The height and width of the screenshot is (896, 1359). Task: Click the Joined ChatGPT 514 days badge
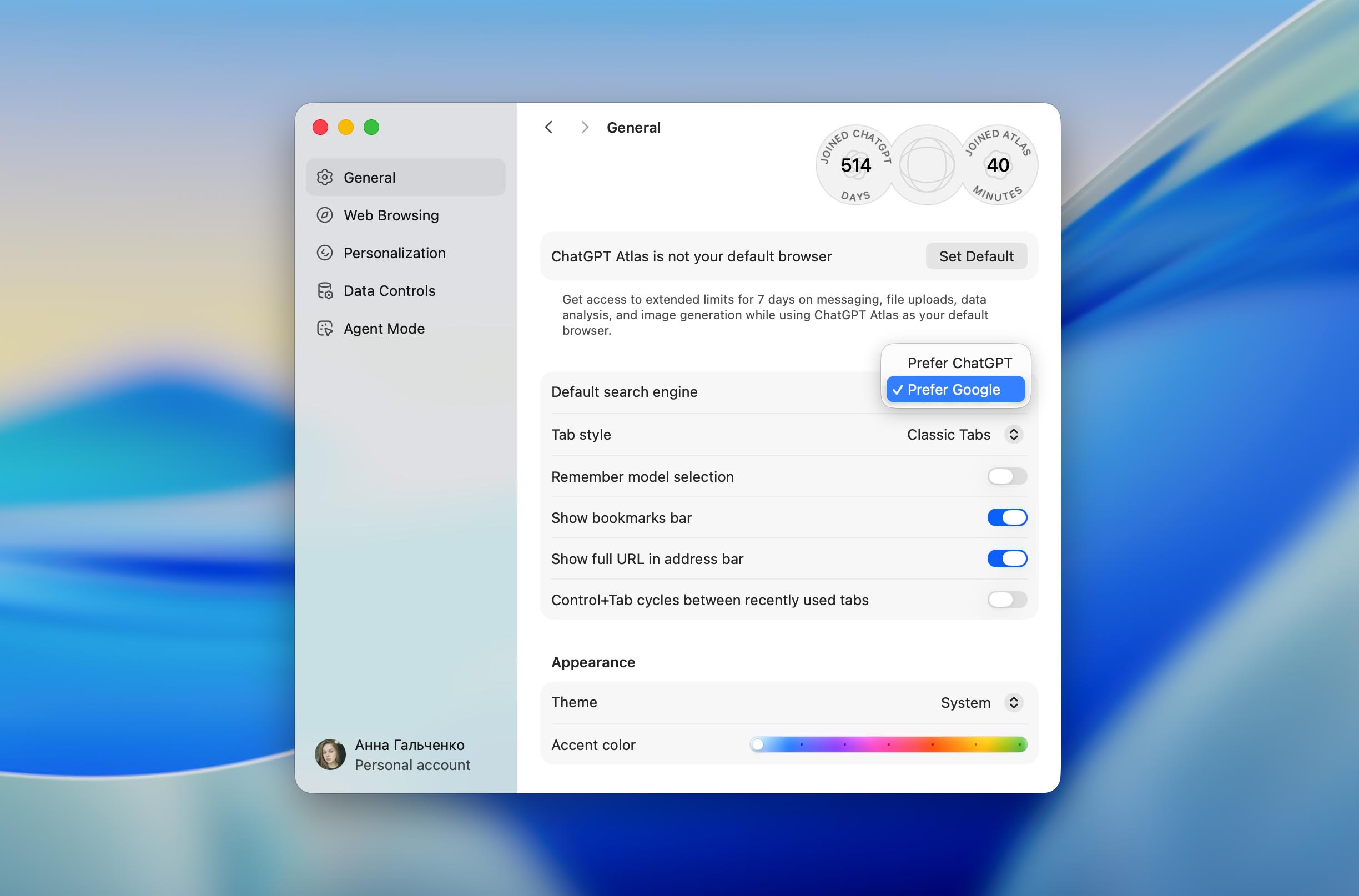pos(855,165)
